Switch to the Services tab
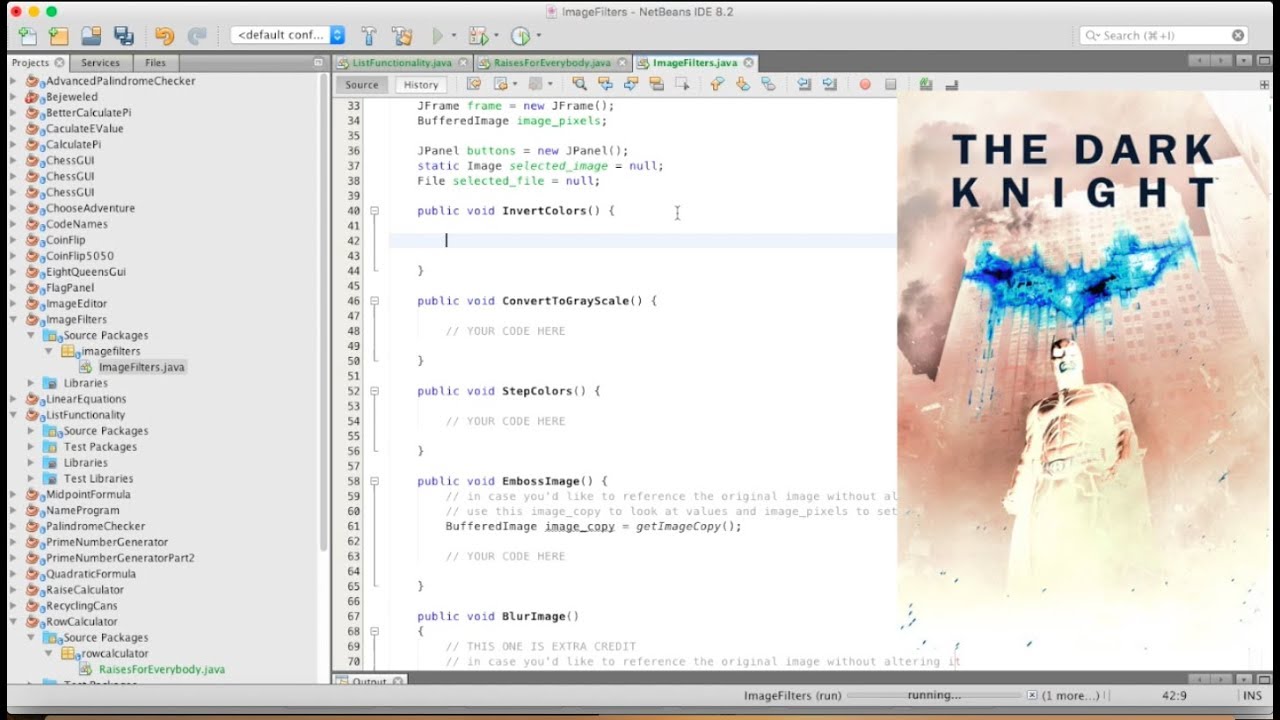The height and width of the screenshot is (720, 1280). 100,62
